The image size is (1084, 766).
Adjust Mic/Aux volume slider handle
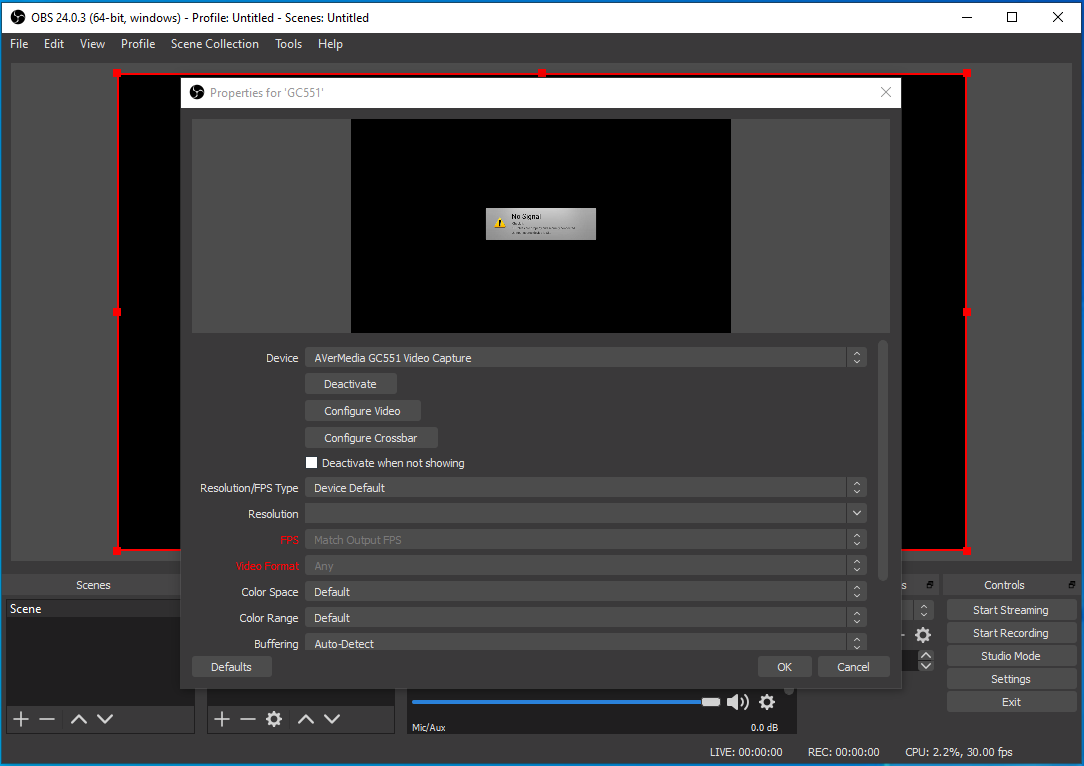click(711, 702)
